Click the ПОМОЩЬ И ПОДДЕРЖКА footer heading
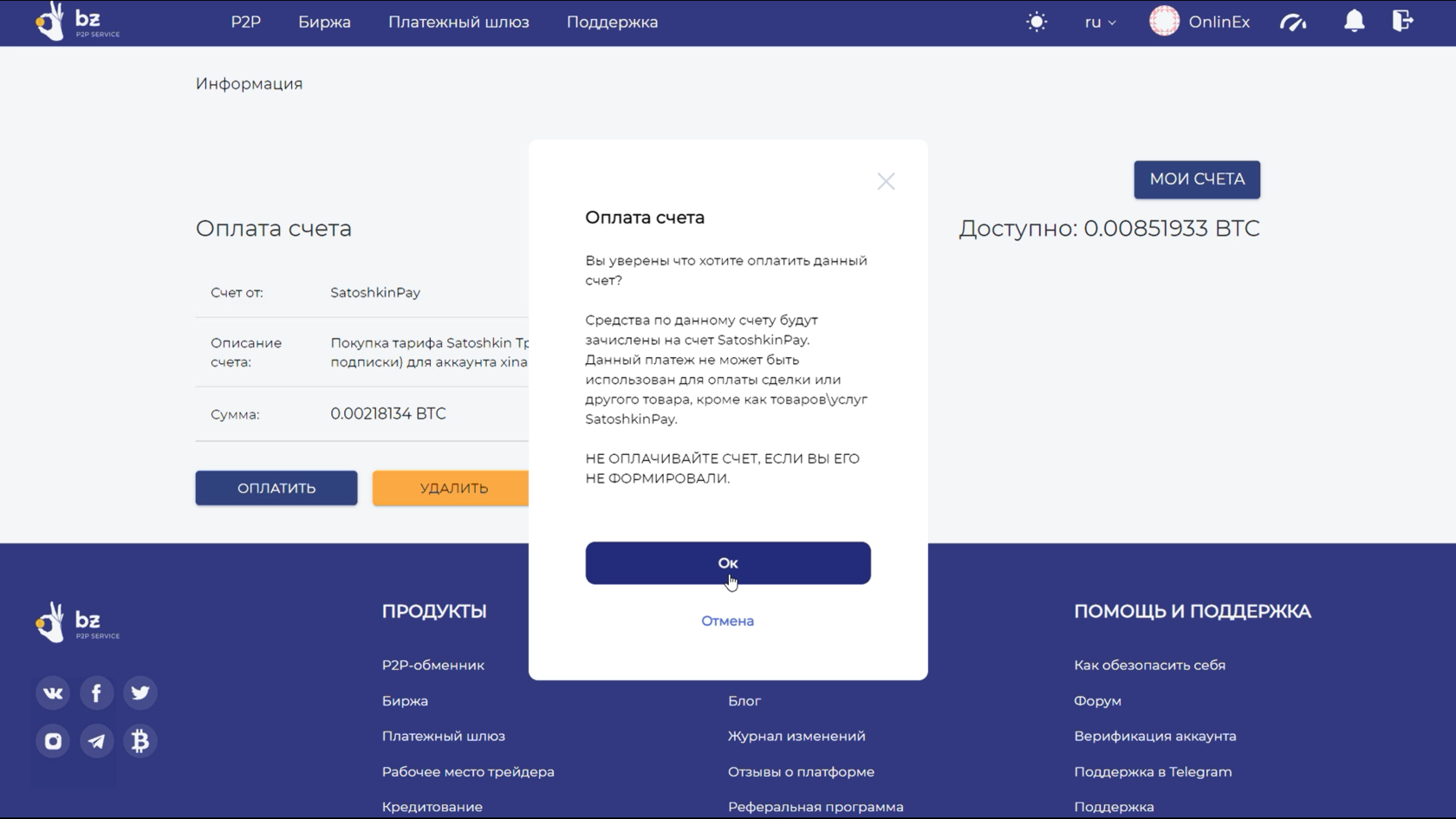This screenshot has width=1456, height=819. point(1193,611)
